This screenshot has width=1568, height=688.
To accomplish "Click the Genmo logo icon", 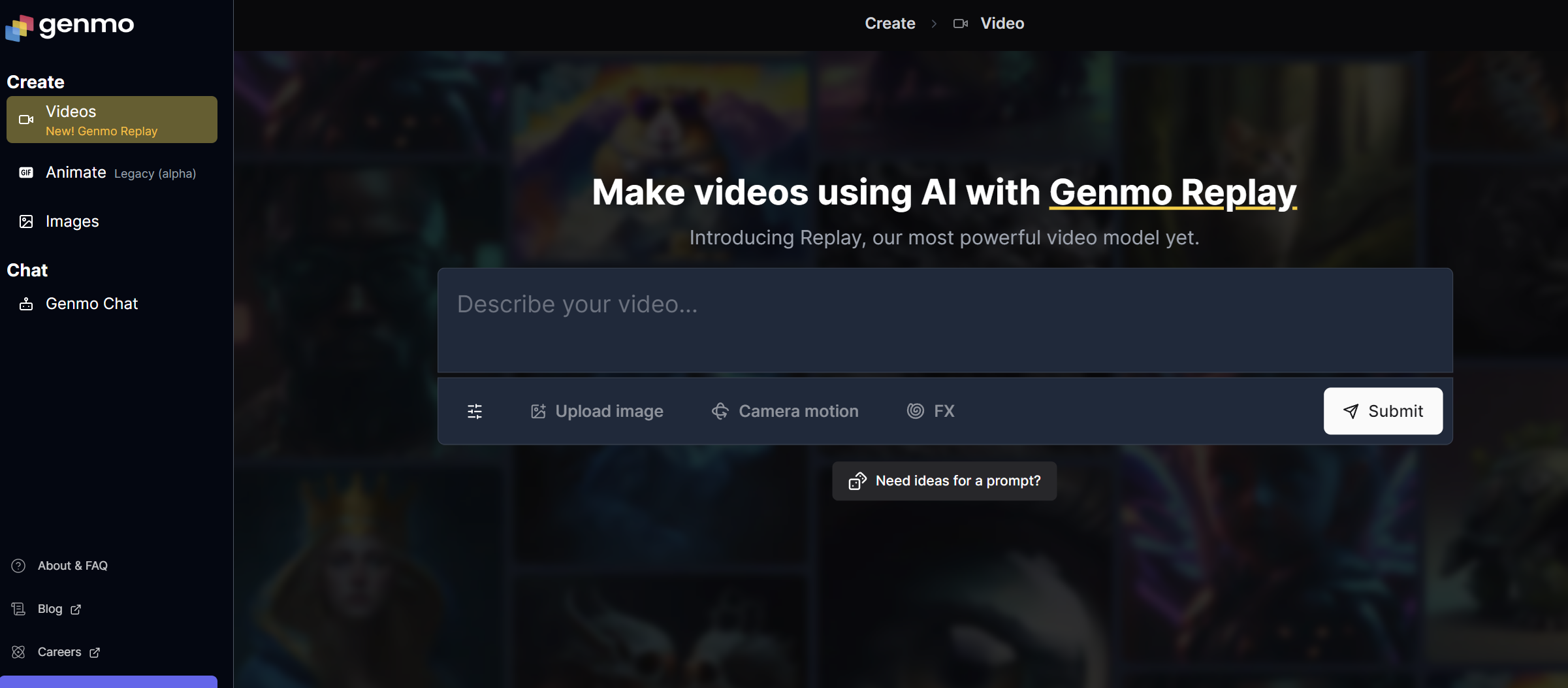I will tap(19, 27).
